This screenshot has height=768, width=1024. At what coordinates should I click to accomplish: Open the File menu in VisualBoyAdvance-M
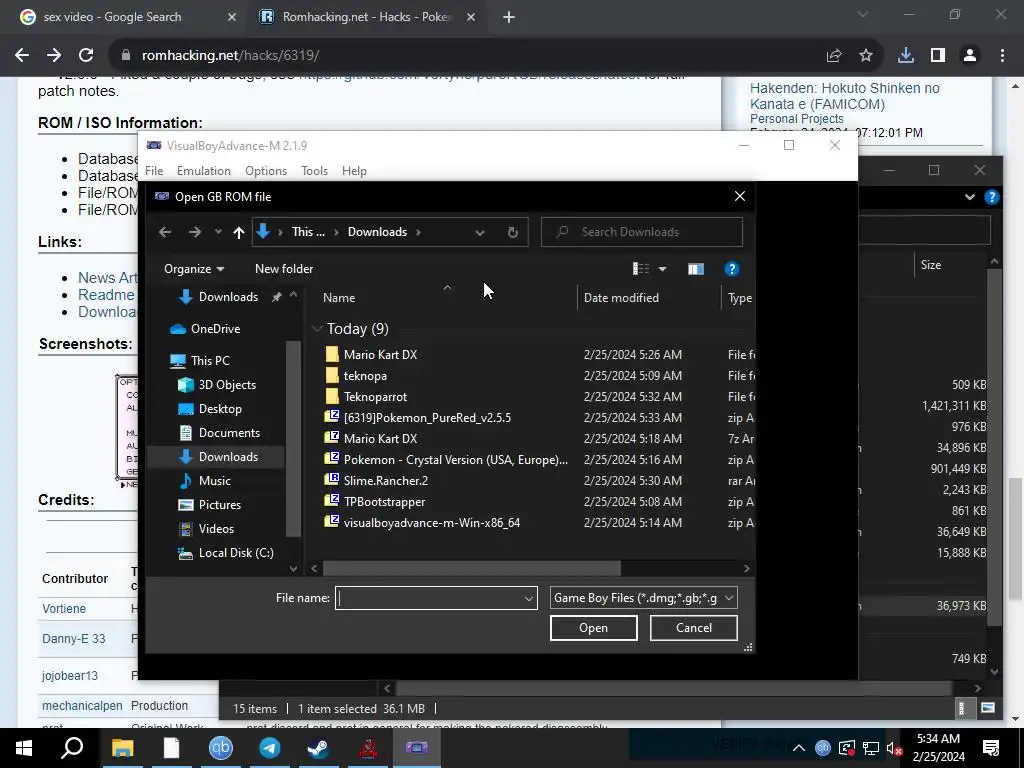[154, 171]
